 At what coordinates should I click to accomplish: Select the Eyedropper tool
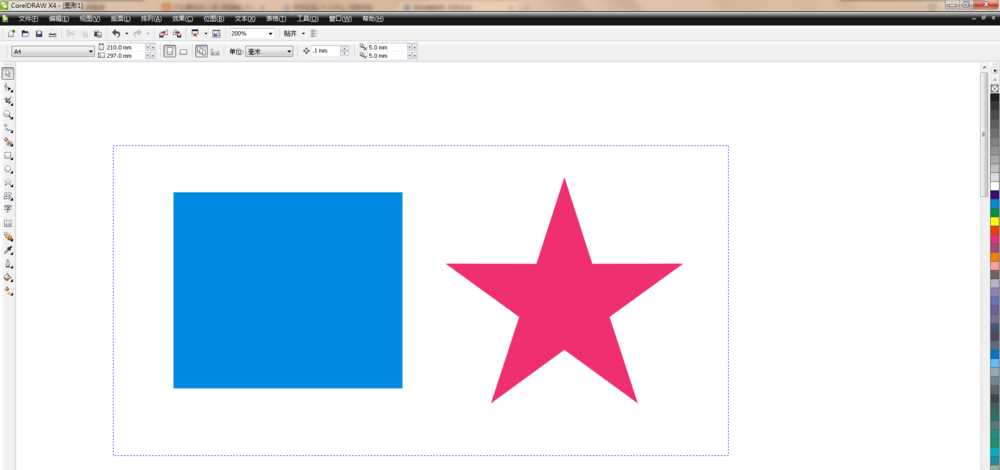click(x=8, y=250)
